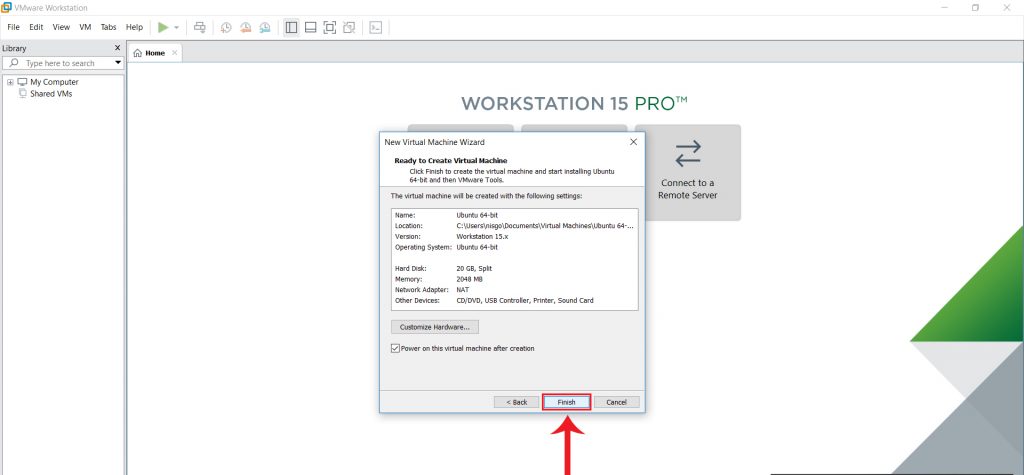1024x475 pixels.
Task: Click the search magnifier icon in Library
Action: point(14,63)
